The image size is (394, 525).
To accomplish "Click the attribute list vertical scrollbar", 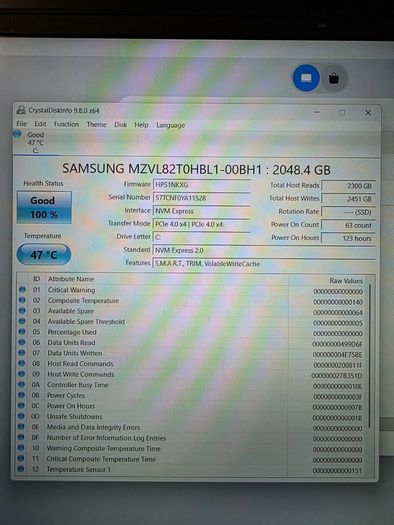I will tap(370, 356).
